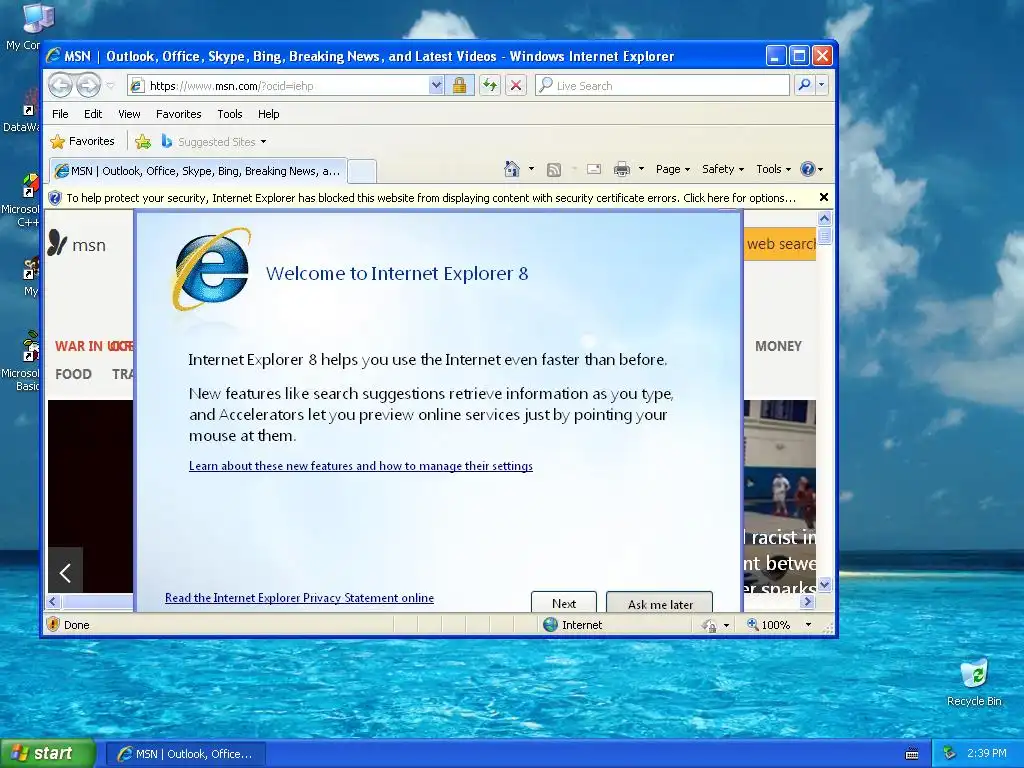Click the FOOD navigation link
The image size is (1024, 768).
(73, 374)
